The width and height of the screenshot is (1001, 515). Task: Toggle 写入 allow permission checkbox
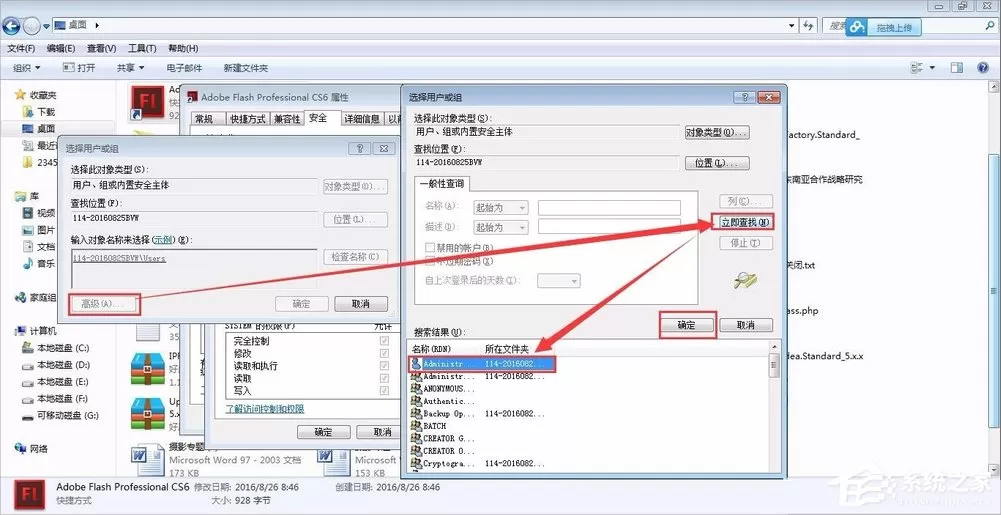click(x=384, y=391)
